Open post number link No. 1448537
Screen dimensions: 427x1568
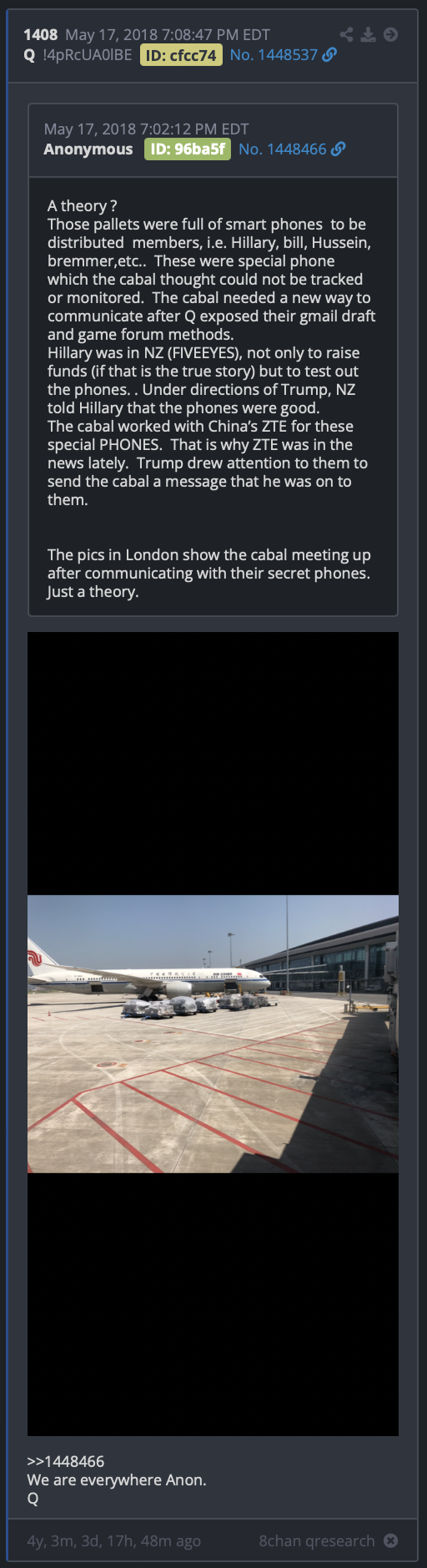tap(274, 55)
